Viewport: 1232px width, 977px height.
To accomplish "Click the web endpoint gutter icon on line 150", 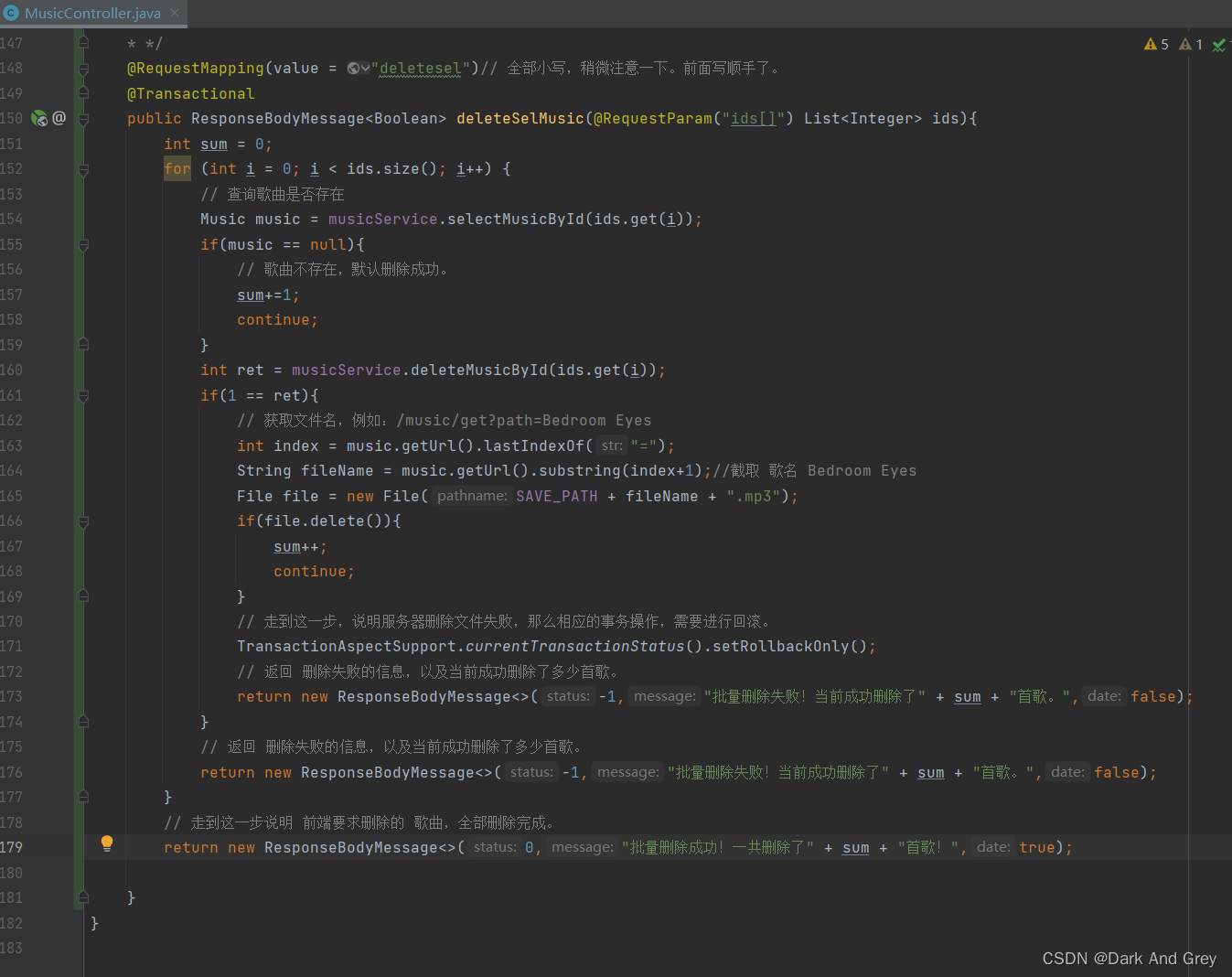I will tap(39, 118).
